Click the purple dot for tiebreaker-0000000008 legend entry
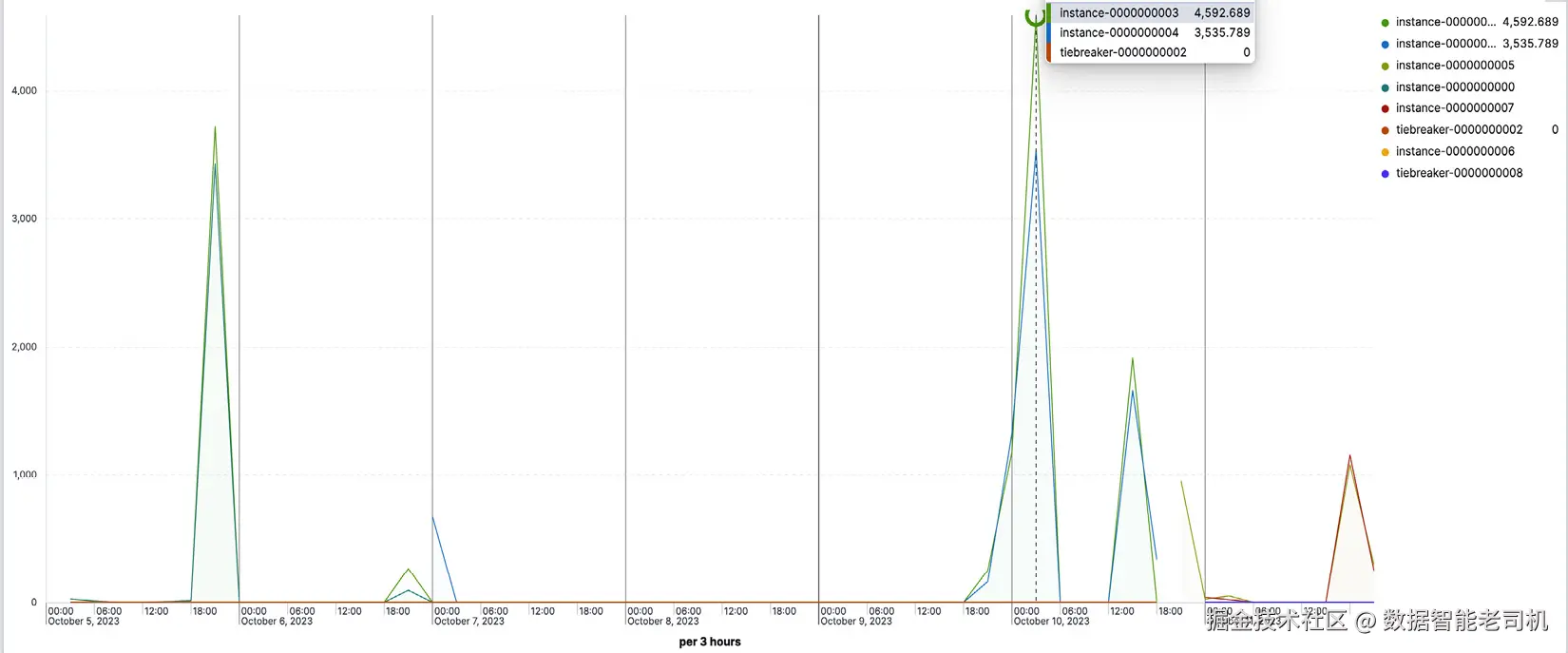Viewport: 1568px width, 653px height. pyautogui.click(x=1385, y=174)
